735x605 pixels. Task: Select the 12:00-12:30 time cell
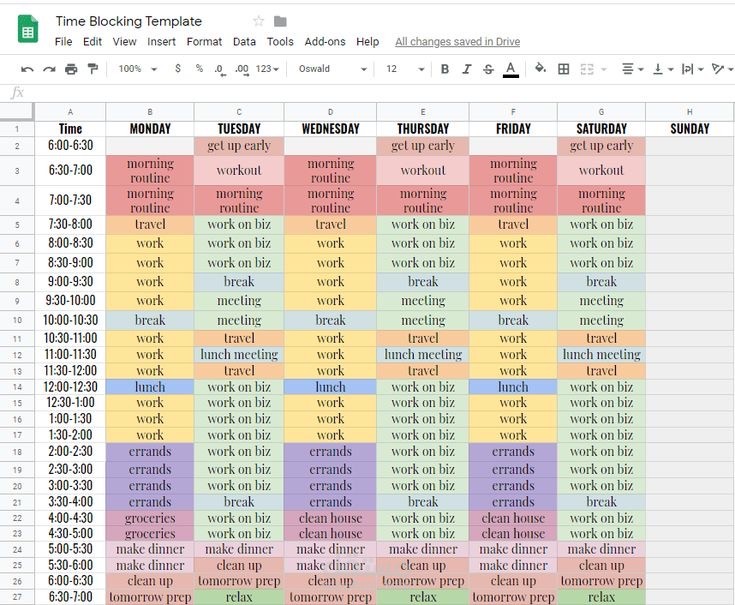click(x=70, y=387)
